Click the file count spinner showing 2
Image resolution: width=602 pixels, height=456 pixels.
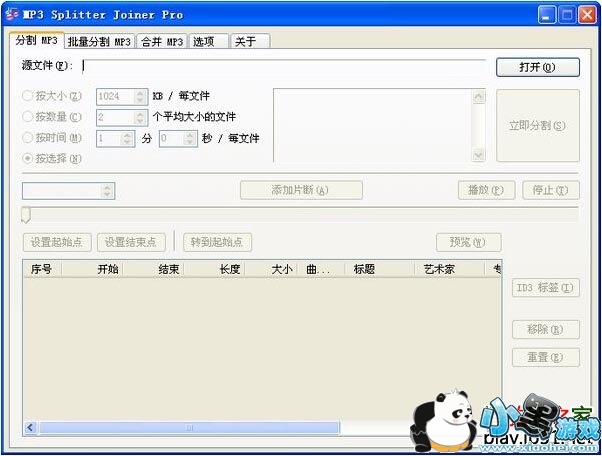(122, 117)
